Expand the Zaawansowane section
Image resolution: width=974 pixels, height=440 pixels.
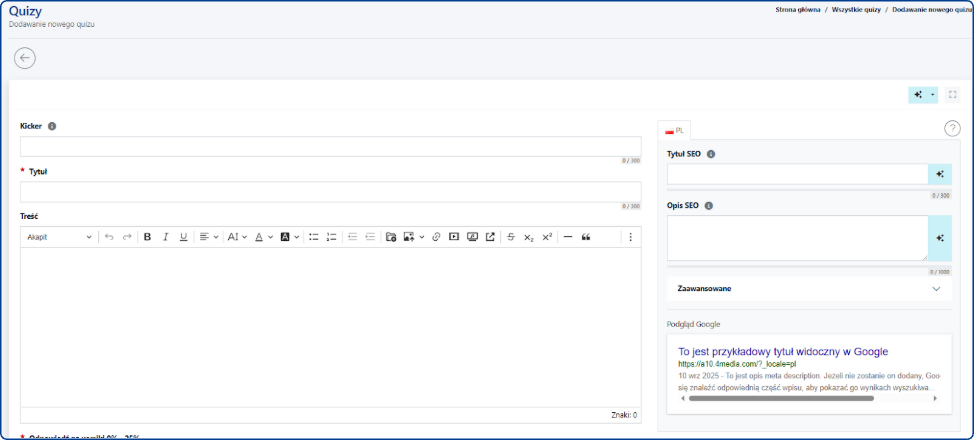click(x=809, y=289)
